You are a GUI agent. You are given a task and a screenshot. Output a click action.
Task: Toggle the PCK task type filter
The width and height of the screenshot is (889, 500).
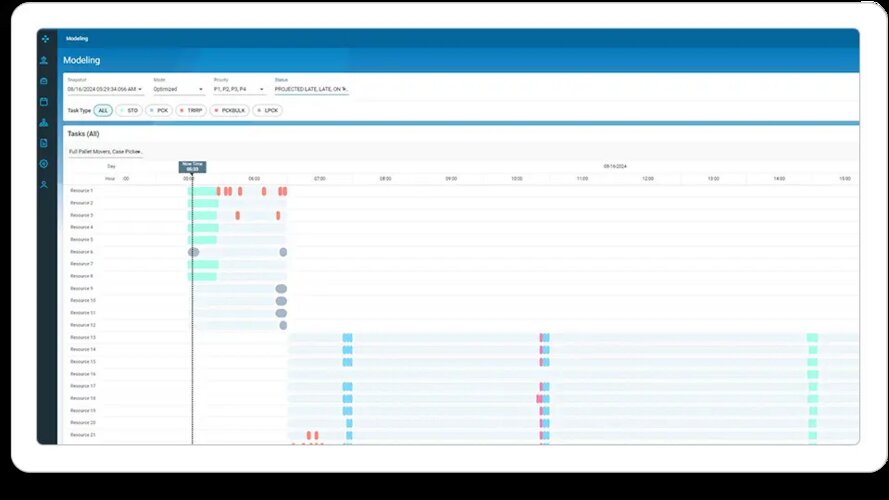(160, 110)
